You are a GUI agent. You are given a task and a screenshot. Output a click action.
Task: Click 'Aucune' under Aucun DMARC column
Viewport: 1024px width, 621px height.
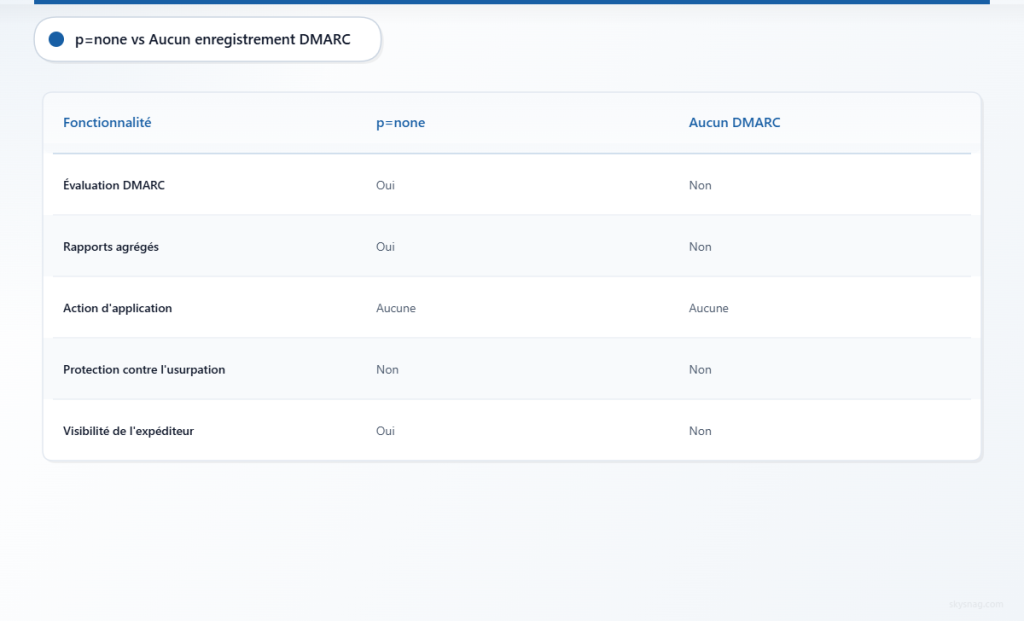[x=709, y=308]
